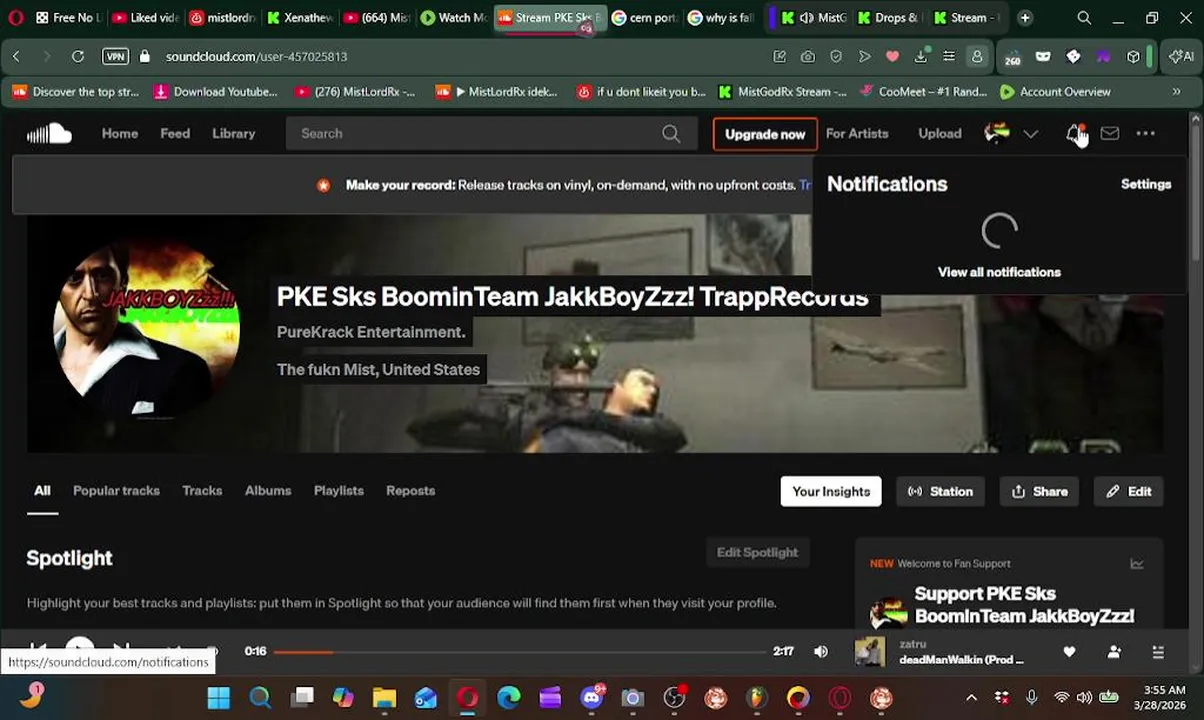Viewport: 1204px width, 720px height.
Task: Open the Library page
Action: coord(234,133)
